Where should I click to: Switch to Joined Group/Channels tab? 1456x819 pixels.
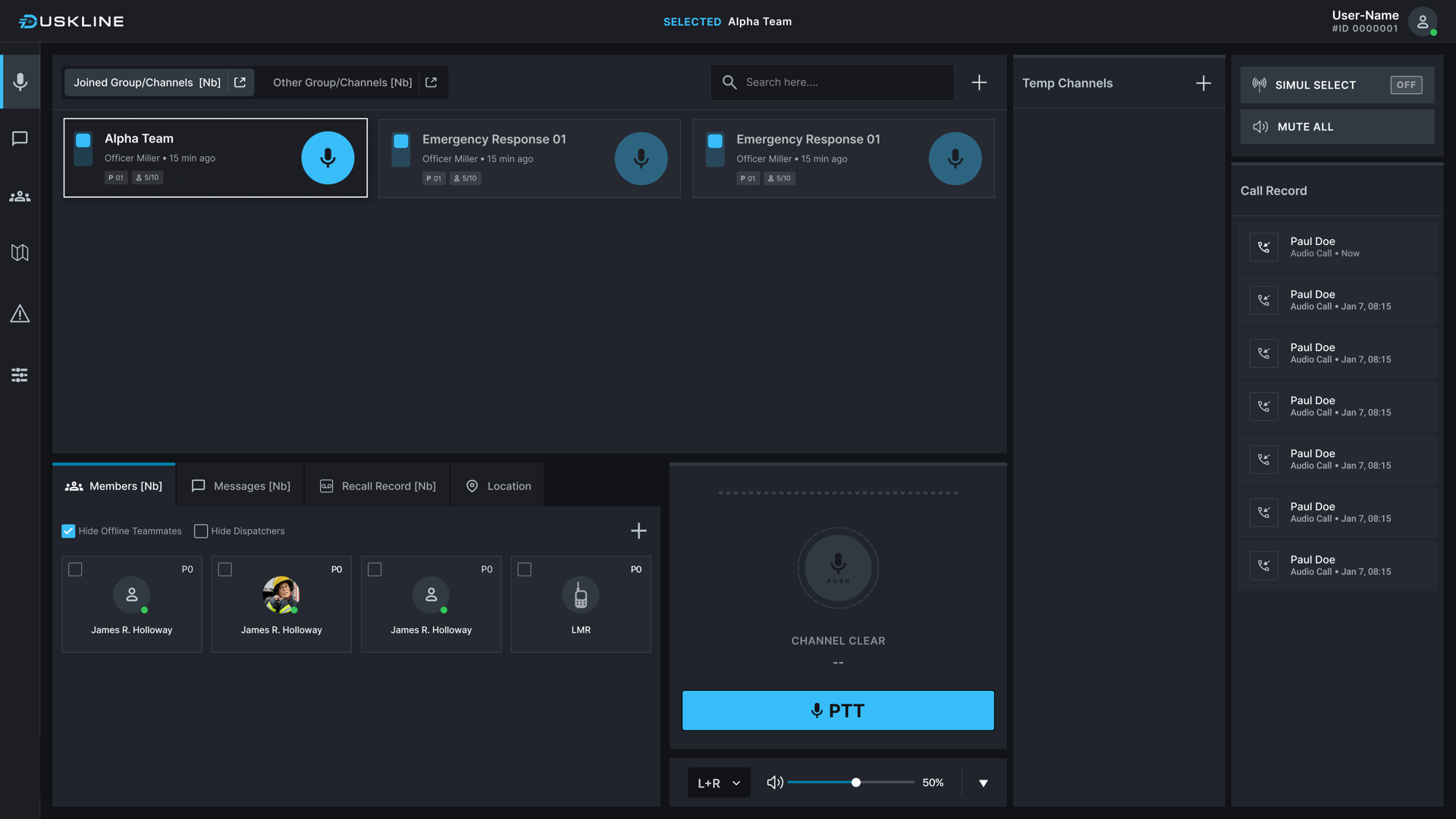coord(147,82)
